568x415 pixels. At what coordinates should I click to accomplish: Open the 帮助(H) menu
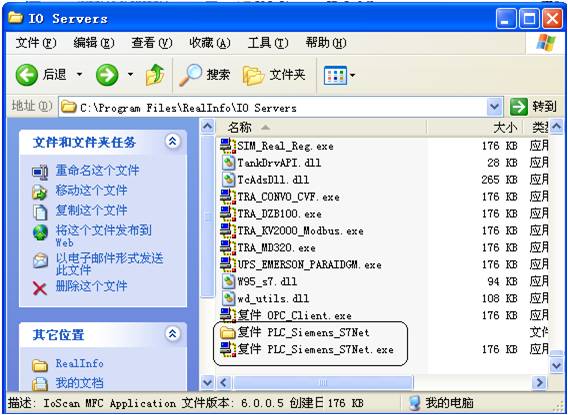point(326,43)
